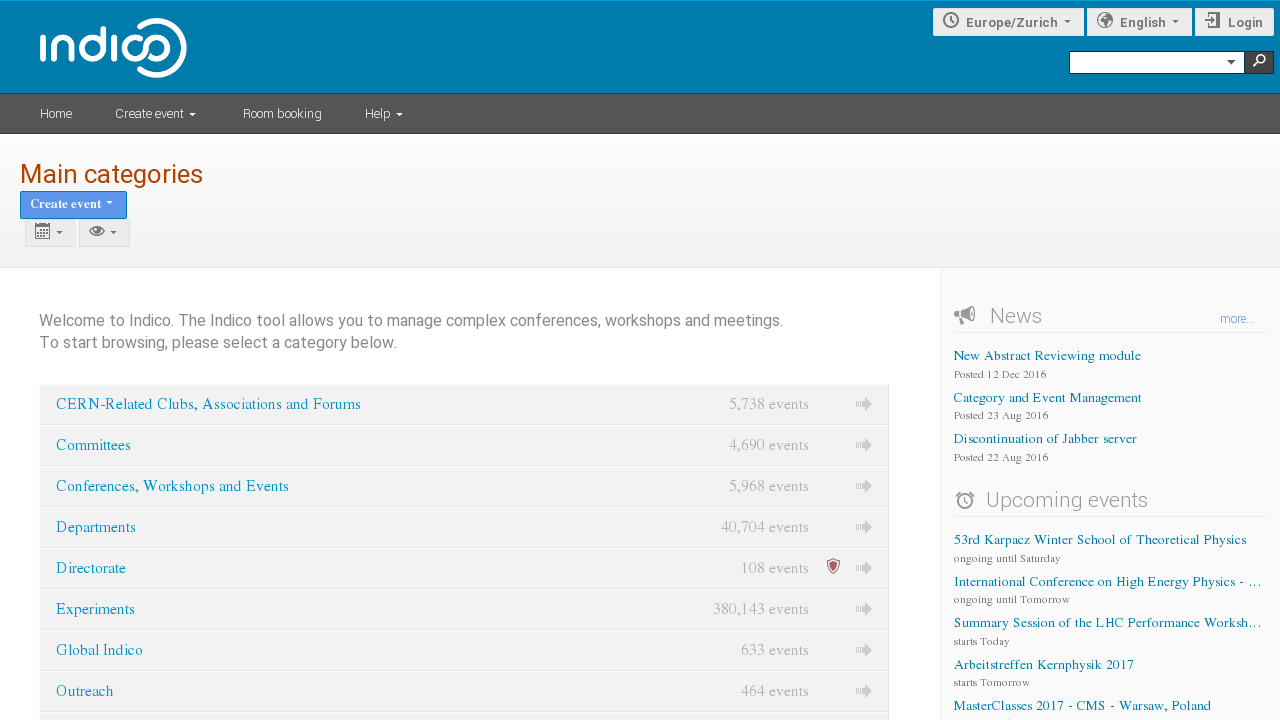Open the Help menu
The width and height of the screenshot is (1280, 720).
384,114
